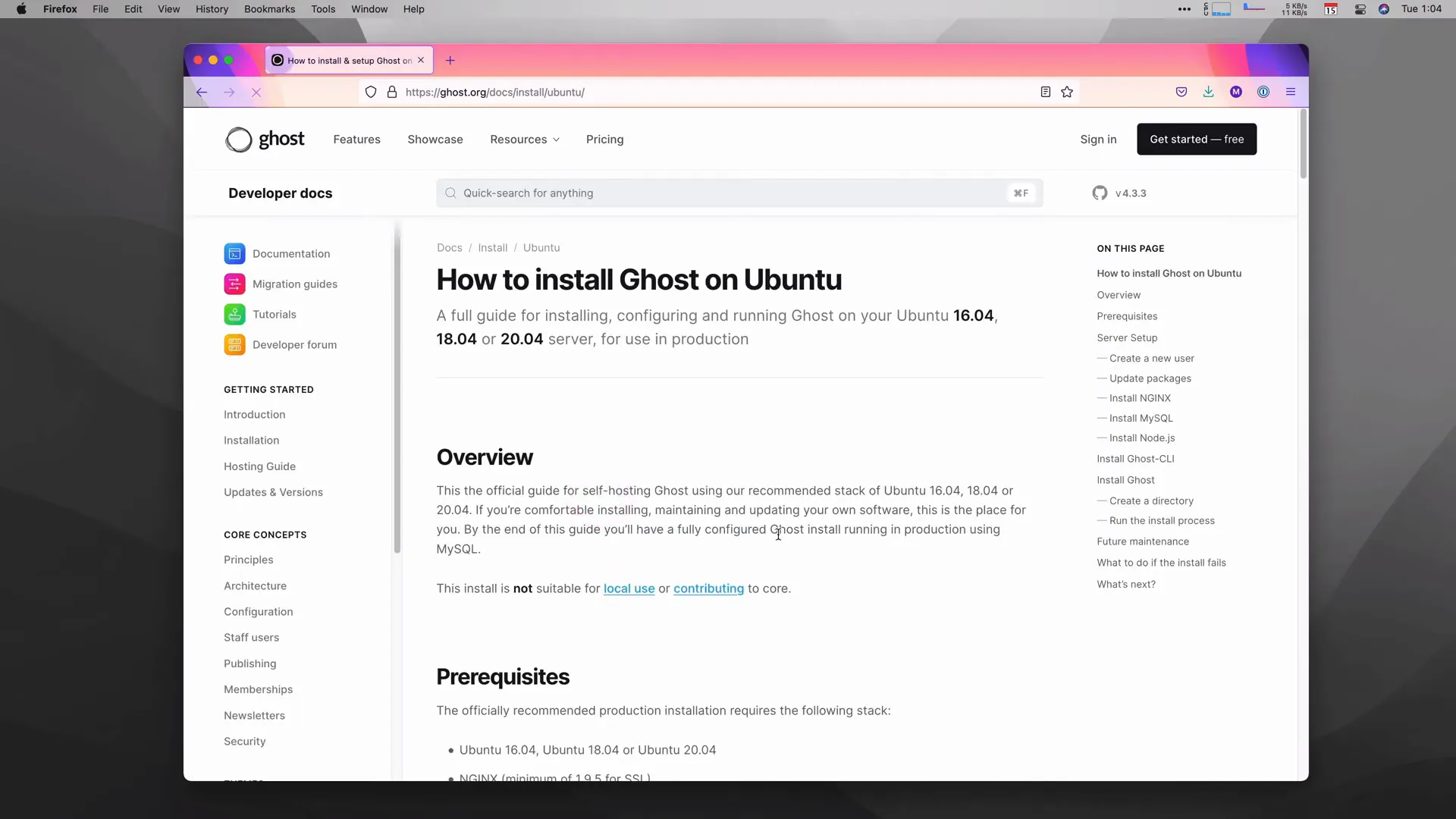Open Introduction in Getting Started

click(255, 415)
